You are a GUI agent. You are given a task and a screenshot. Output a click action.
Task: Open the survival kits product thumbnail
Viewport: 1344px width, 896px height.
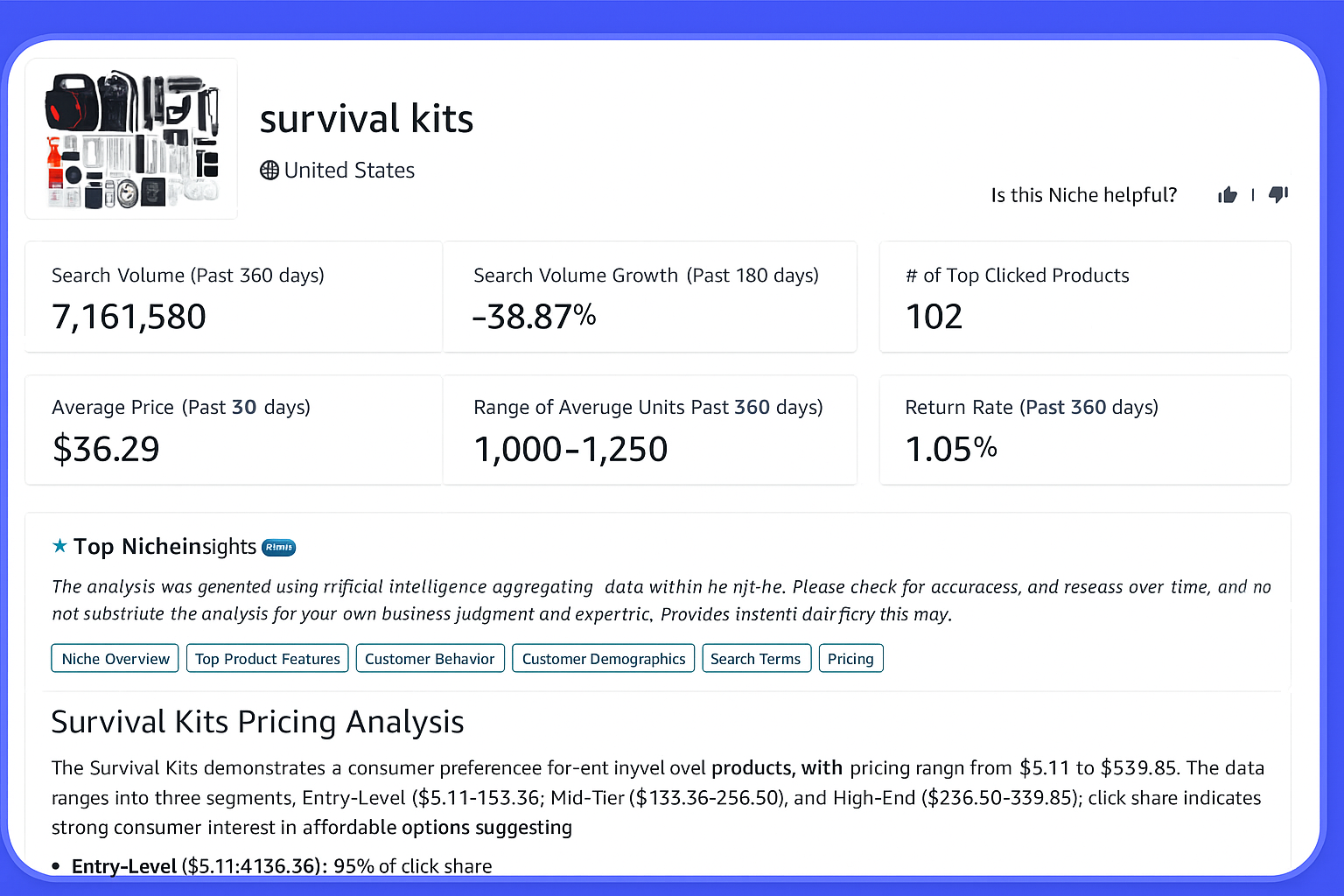click(x=131, y=138)
